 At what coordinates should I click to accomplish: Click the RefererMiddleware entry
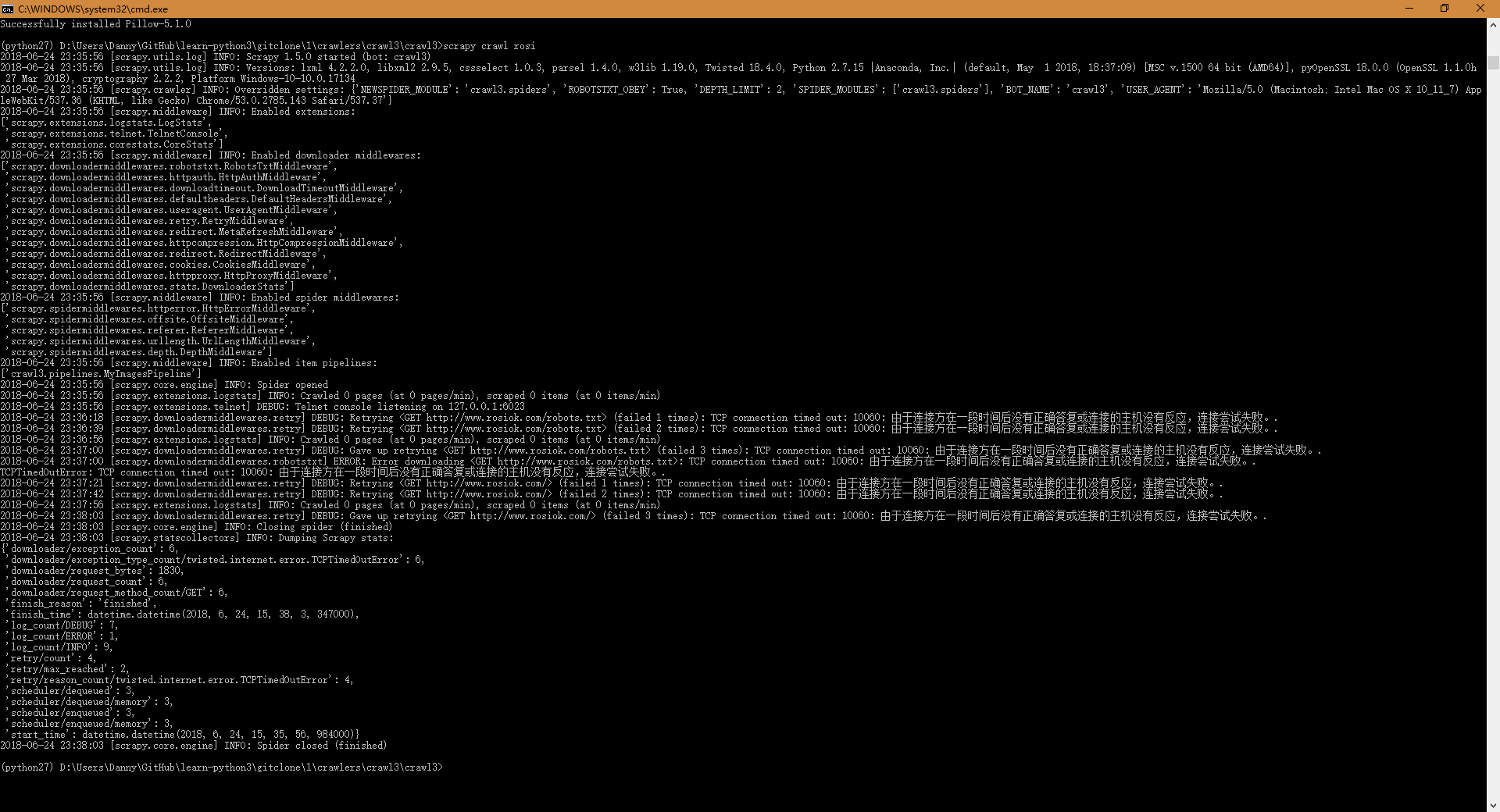pyautogui.click(x=149, y=330)
